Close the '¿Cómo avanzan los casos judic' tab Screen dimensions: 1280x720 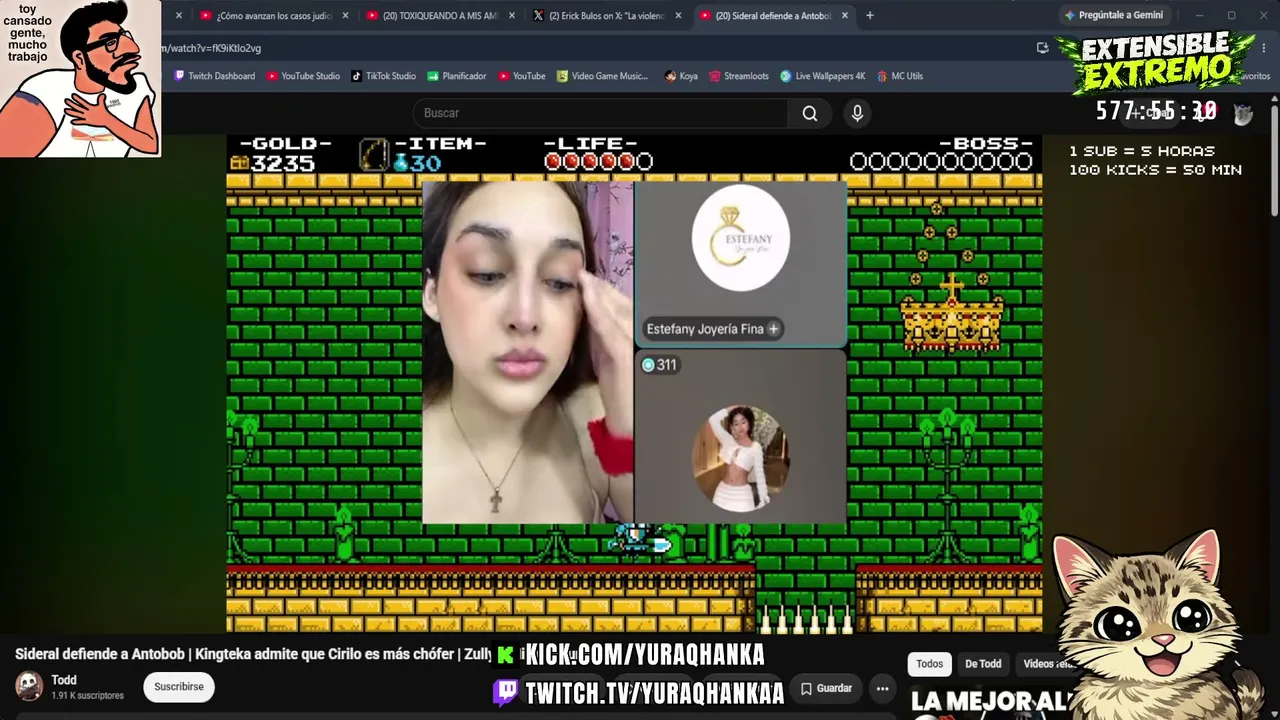click(x=346, y=16)
